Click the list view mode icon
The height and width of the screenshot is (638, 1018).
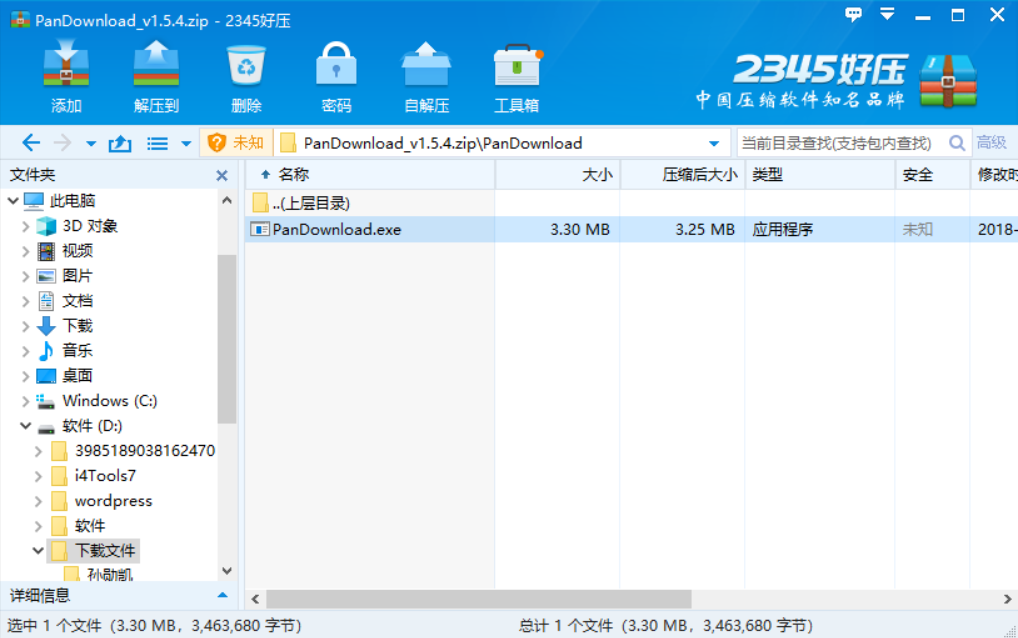pyautogui.click(x=157, y=143)
